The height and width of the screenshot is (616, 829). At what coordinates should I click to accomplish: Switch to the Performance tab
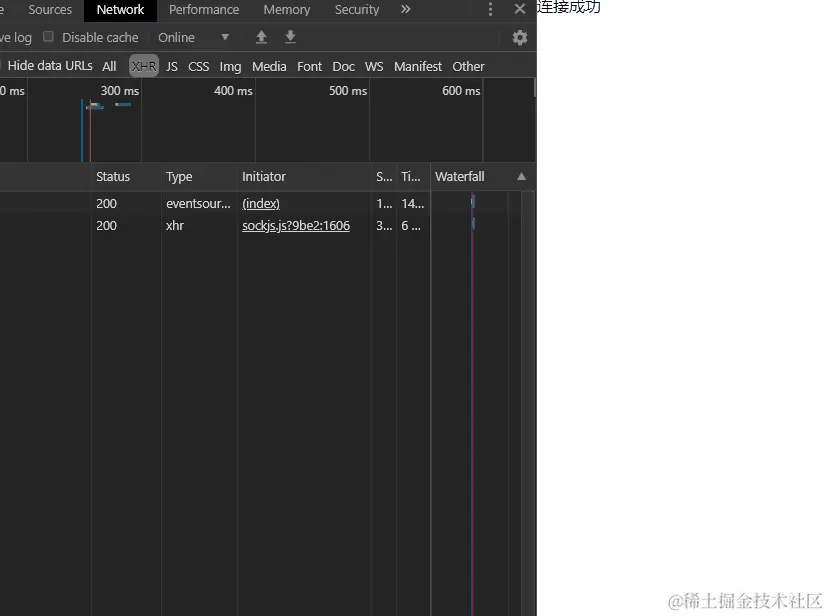[x=204, y=10]
